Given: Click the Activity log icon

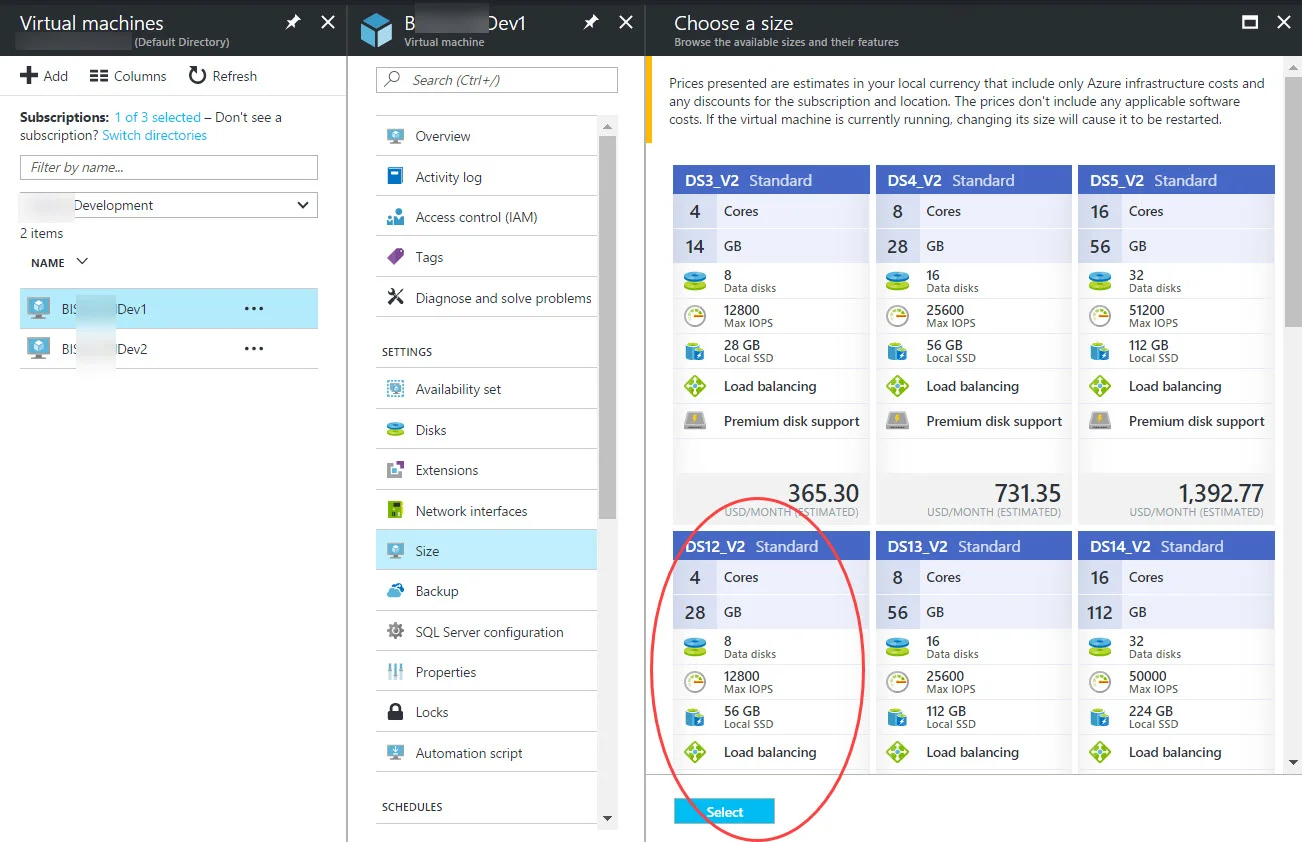Looking at the screenshot, I should (396, 177).
